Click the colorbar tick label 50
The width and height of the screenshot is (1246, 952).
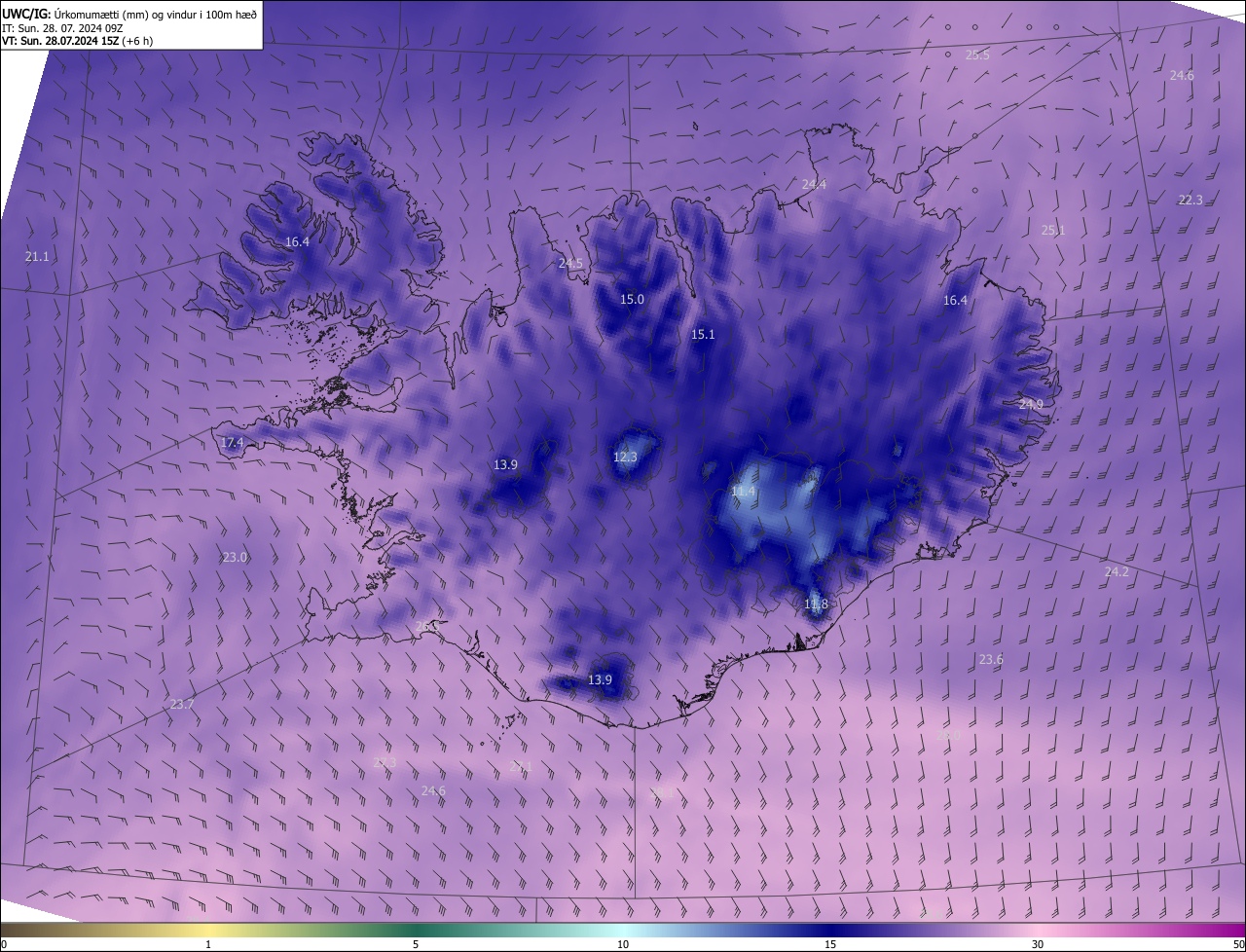click(1238, 944)
